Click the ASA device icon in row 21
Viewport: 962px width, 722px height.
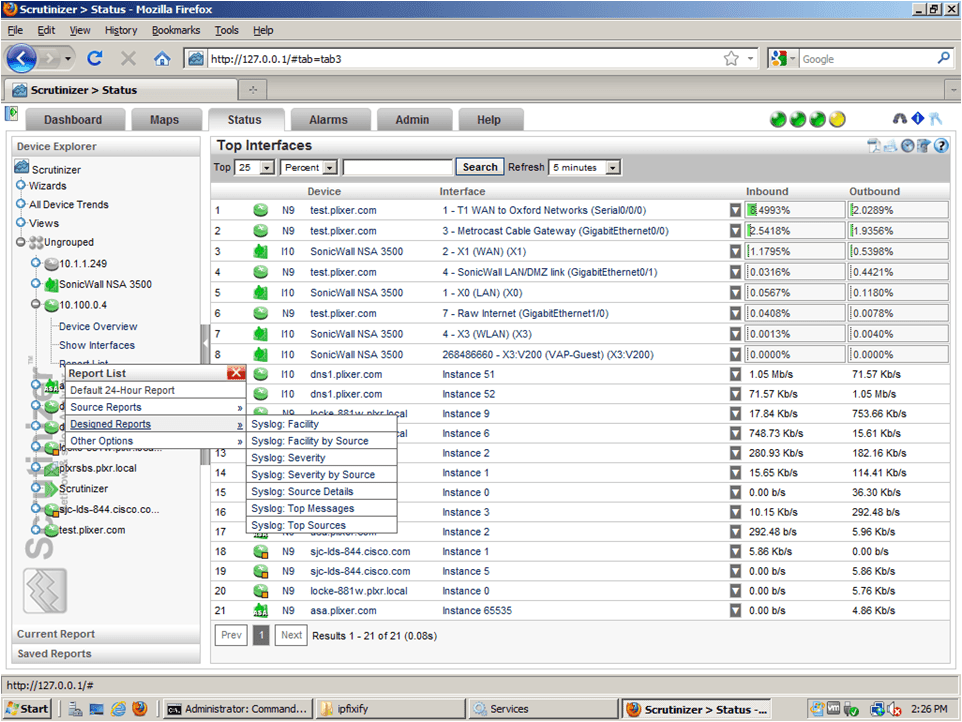(260, 610)
